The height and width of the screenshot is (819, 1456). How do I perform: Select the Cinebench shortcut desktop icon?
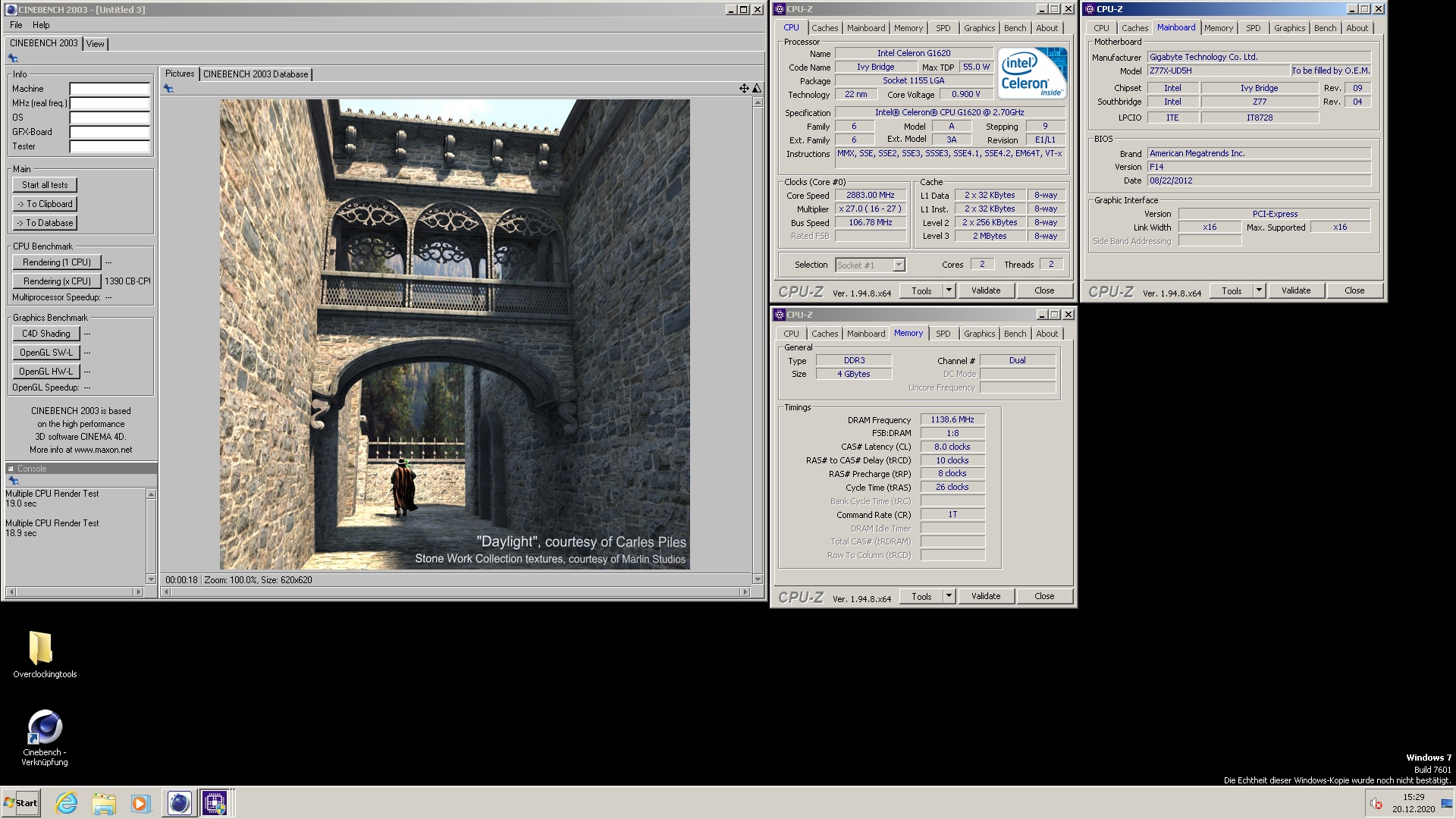(44, 739)
